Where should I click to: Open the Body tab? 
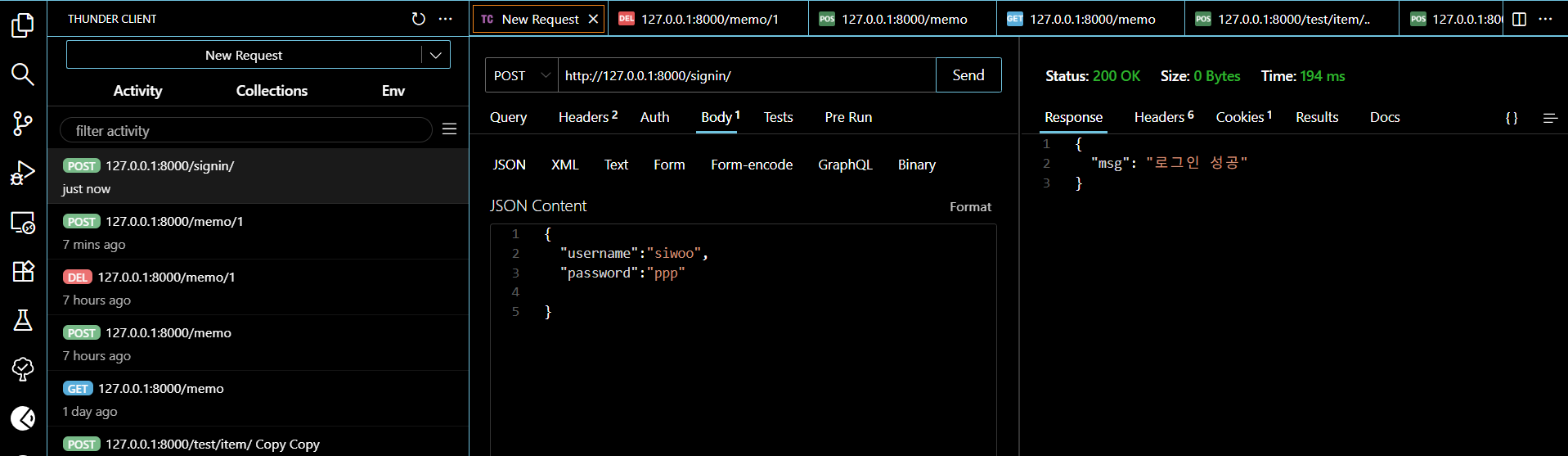(x=720, y=117)
